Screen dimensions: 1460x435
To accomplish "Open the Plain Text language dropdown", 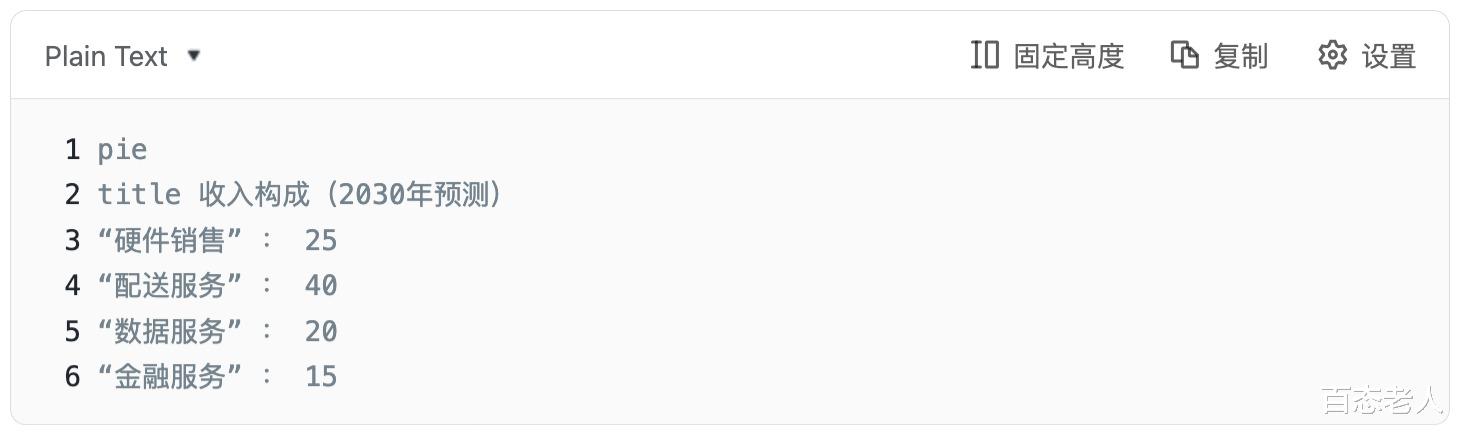I will click(106, 57).
